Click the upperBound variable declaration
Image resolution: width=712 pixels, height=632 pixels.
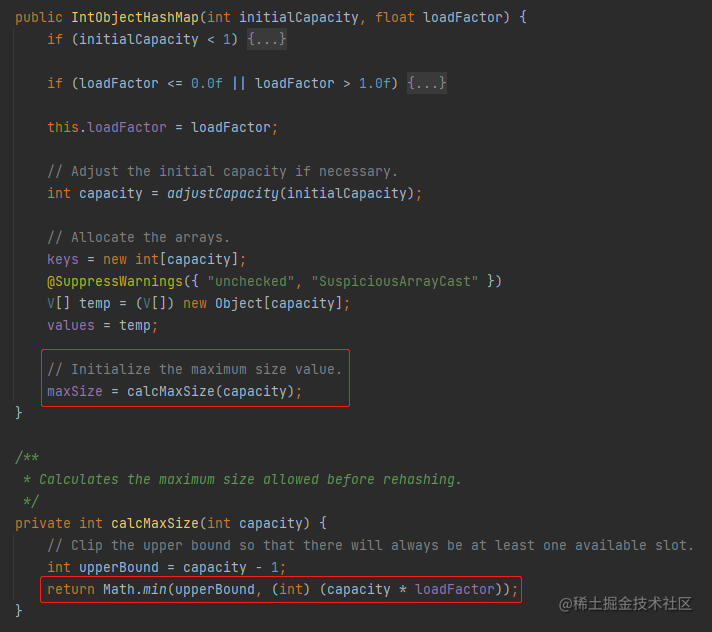[x=119, y=568]
